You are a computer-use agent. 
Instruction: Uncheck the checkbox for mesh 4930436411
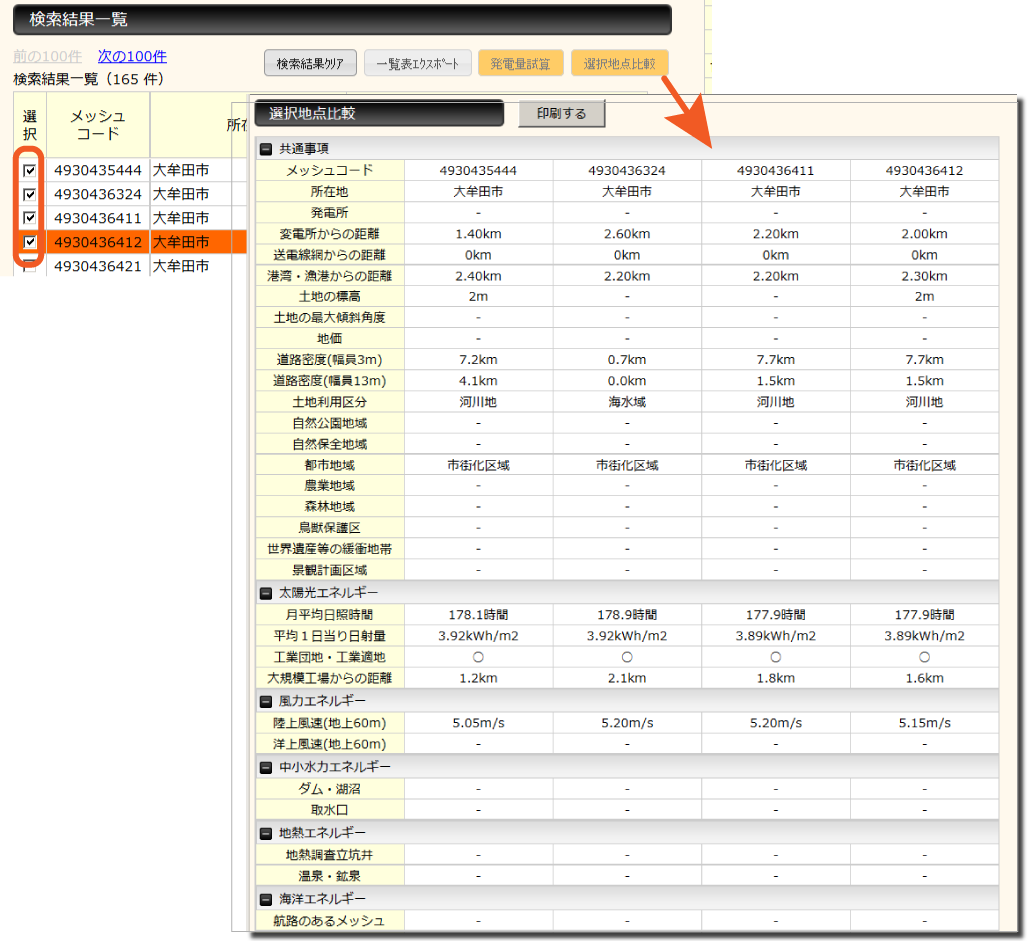coord(30,218)
